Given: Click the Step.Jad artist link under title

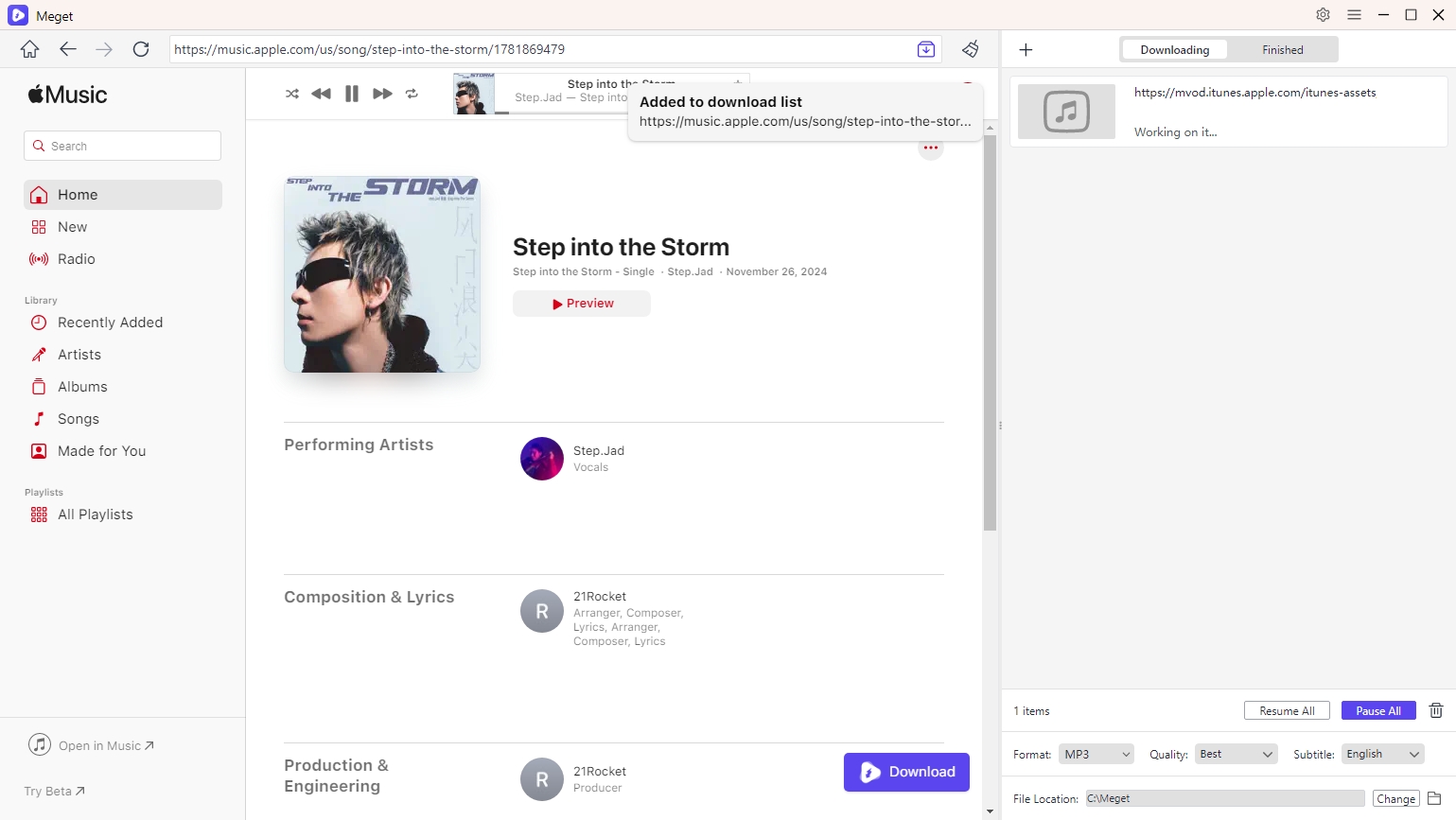Looking at the screenshot, I should (690, 271).
